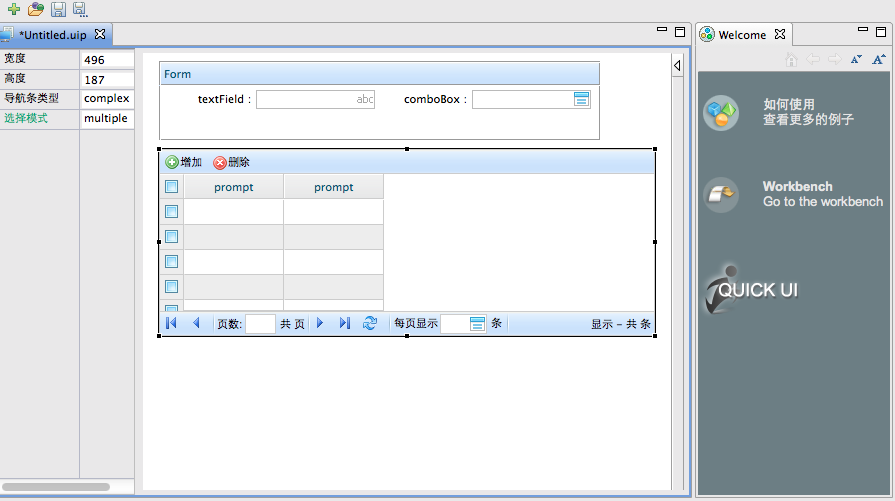Click the properties panel horizontal scrollbar
The width and height of the screenshot is (895, 501).
pos(56,487)
